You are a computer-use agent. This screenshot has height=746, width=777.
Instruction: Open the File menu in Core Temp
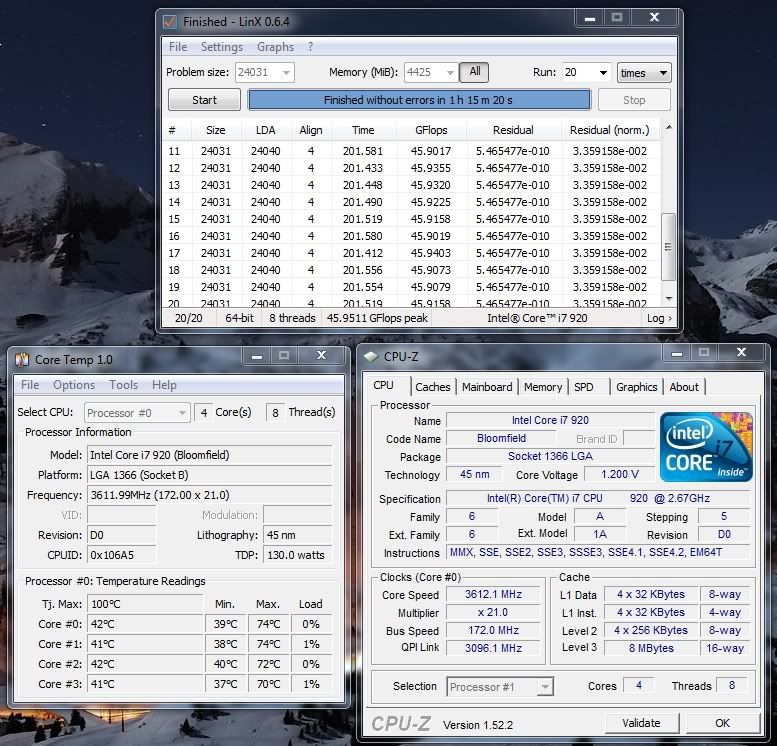[30, 385]
